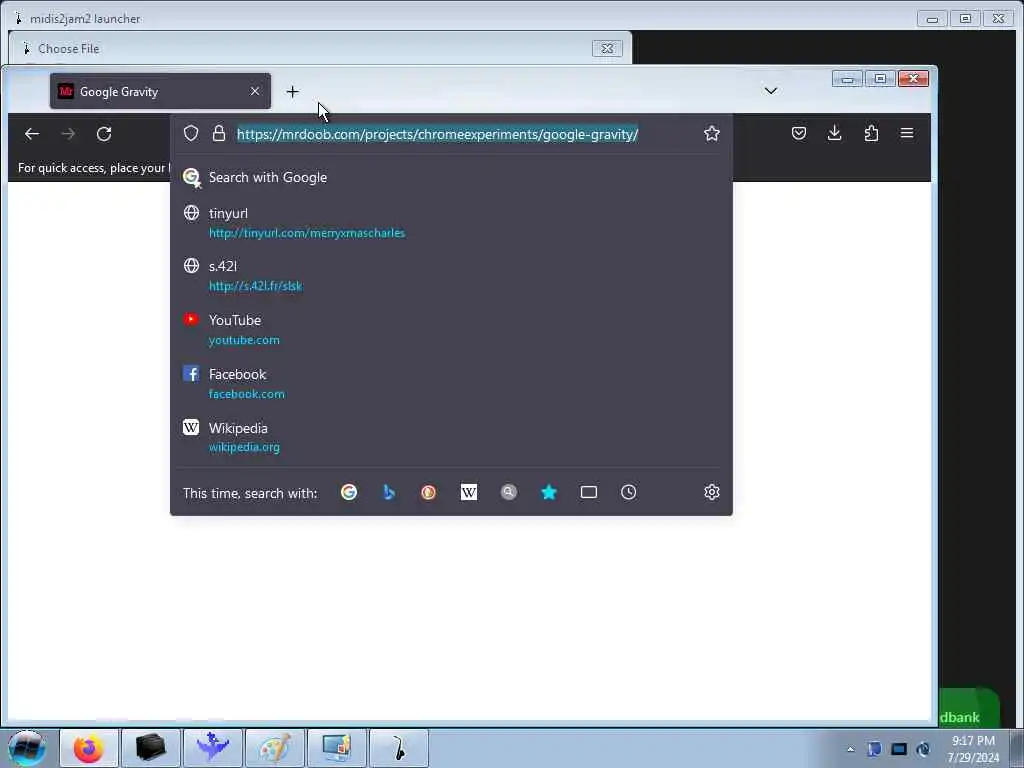Click the s.42l.fr/slsk link
Screen dimensions: 1024x768
[255, 286]
